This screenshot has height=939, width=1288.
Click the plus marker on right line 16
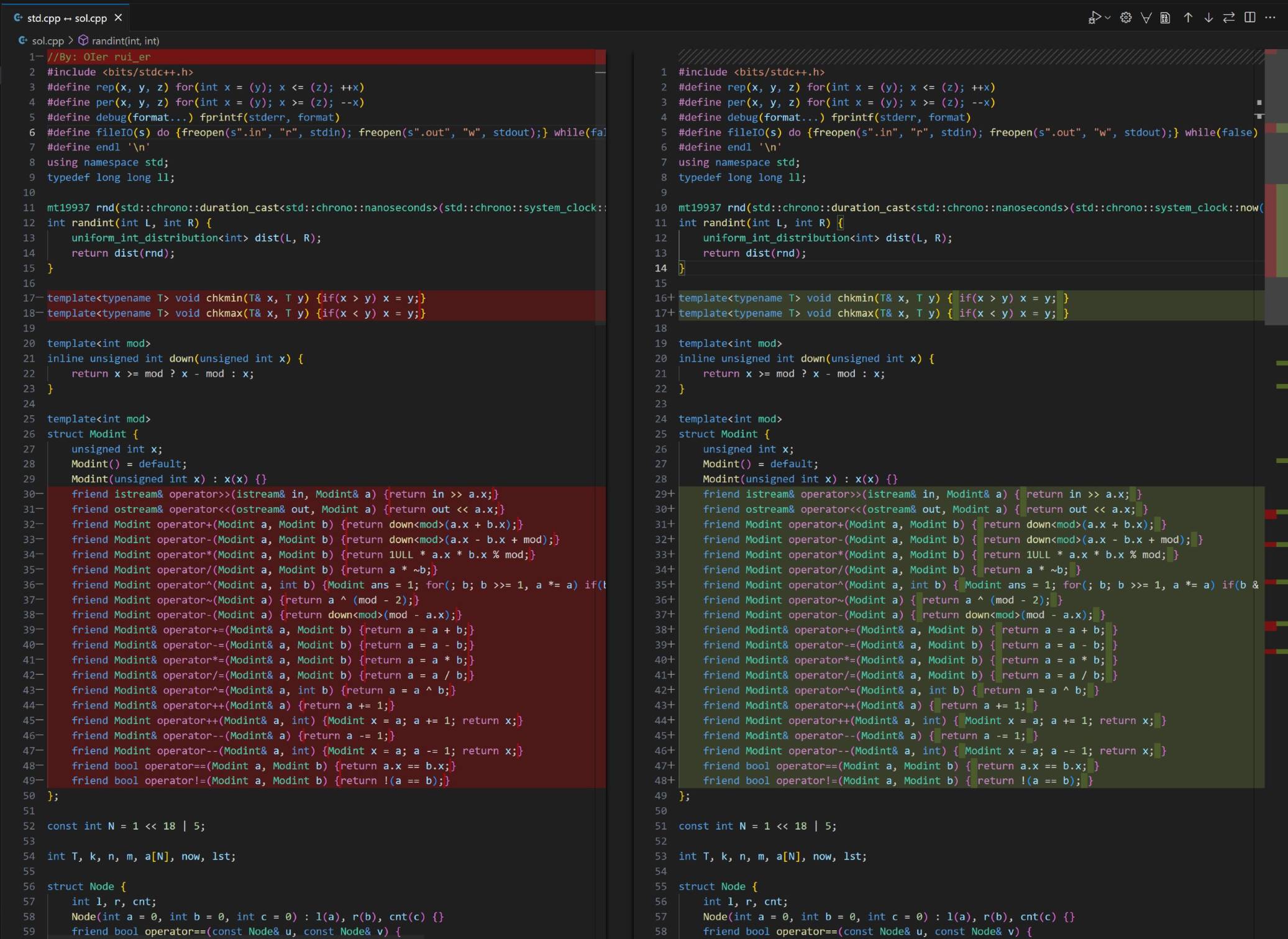pos(671,298)
